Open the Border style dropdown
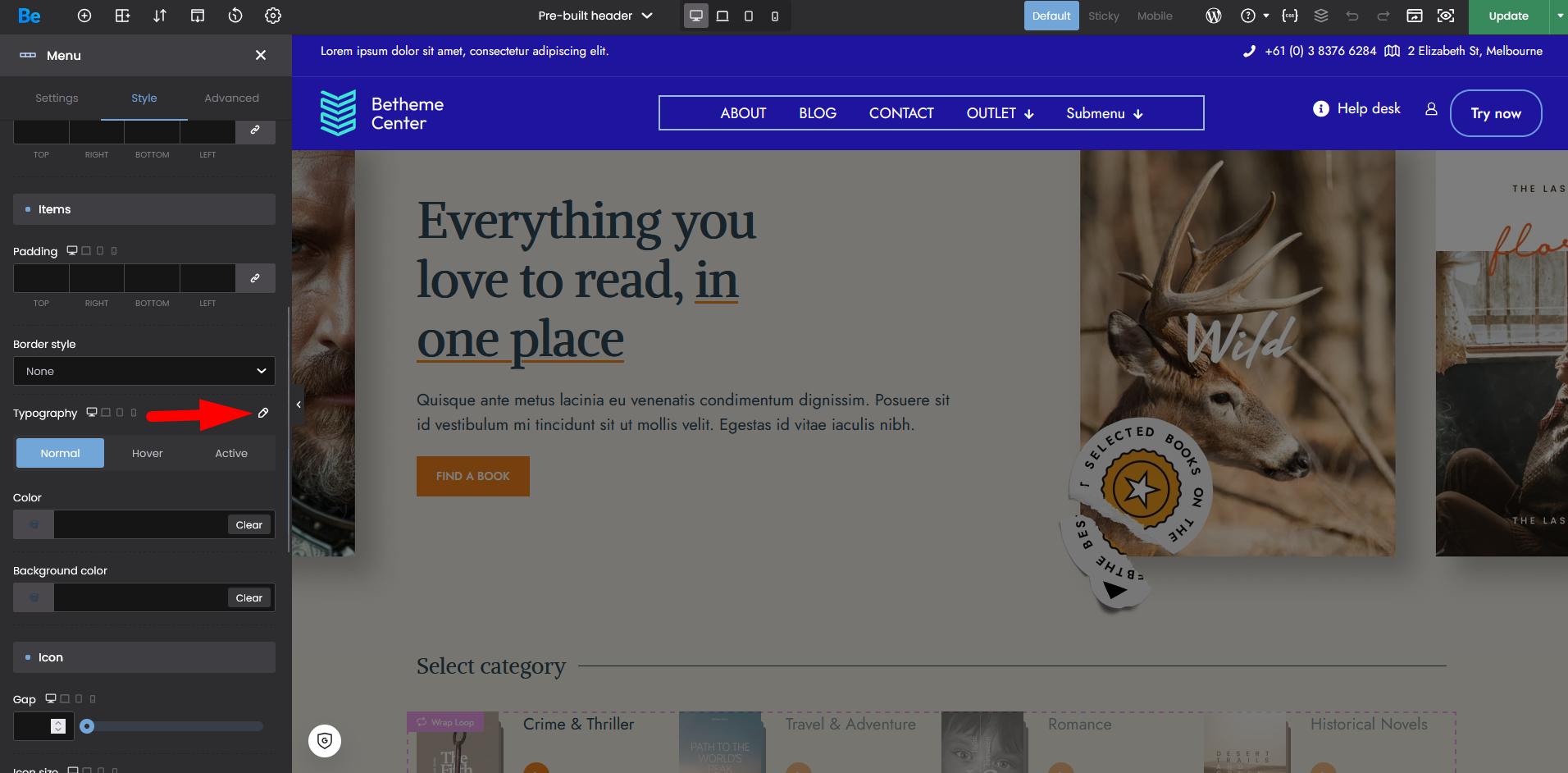This screenshot has width=1568, height=773. (x=144, y=371)
